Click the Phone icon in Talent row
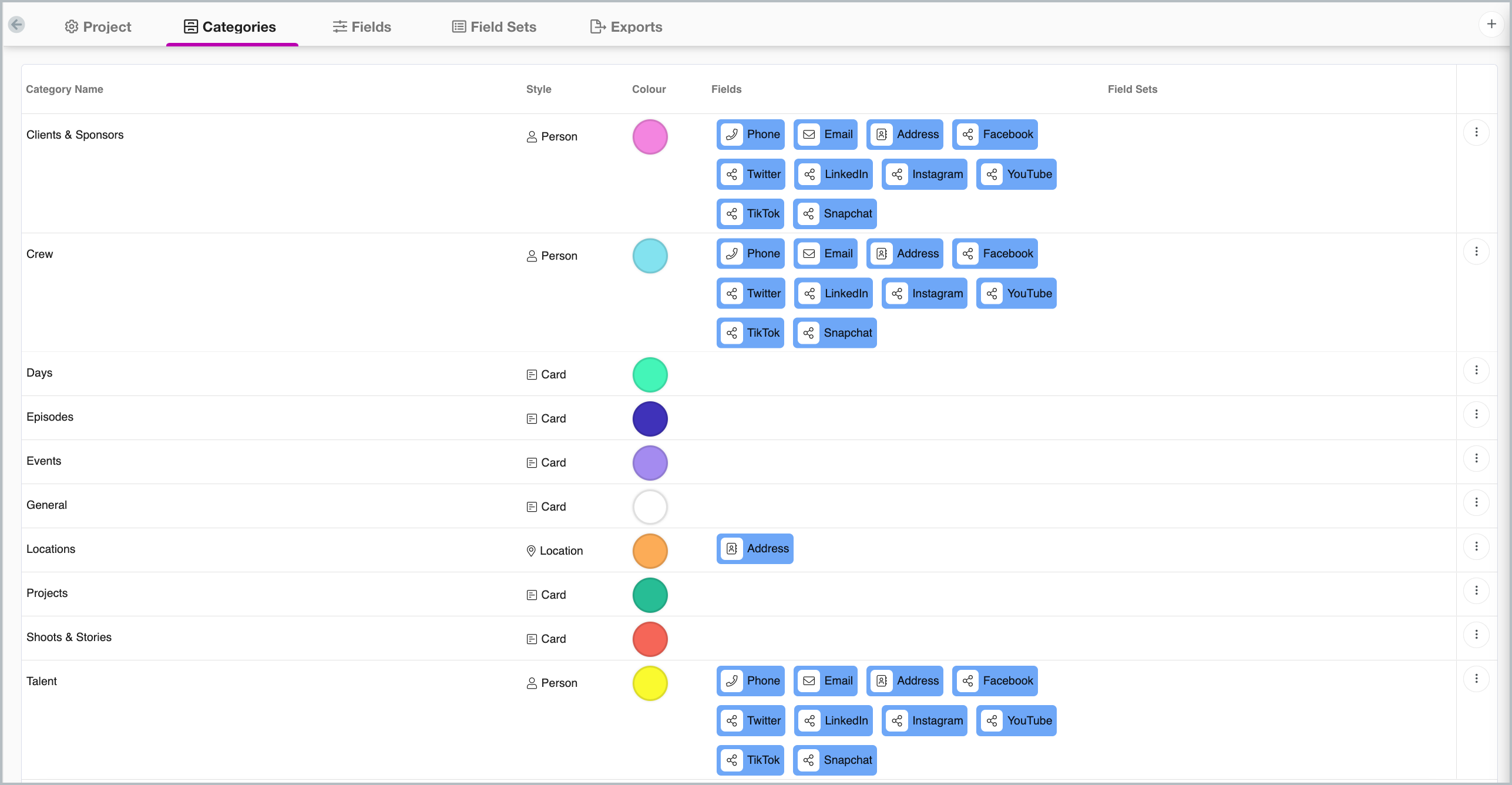 point(732,681)
